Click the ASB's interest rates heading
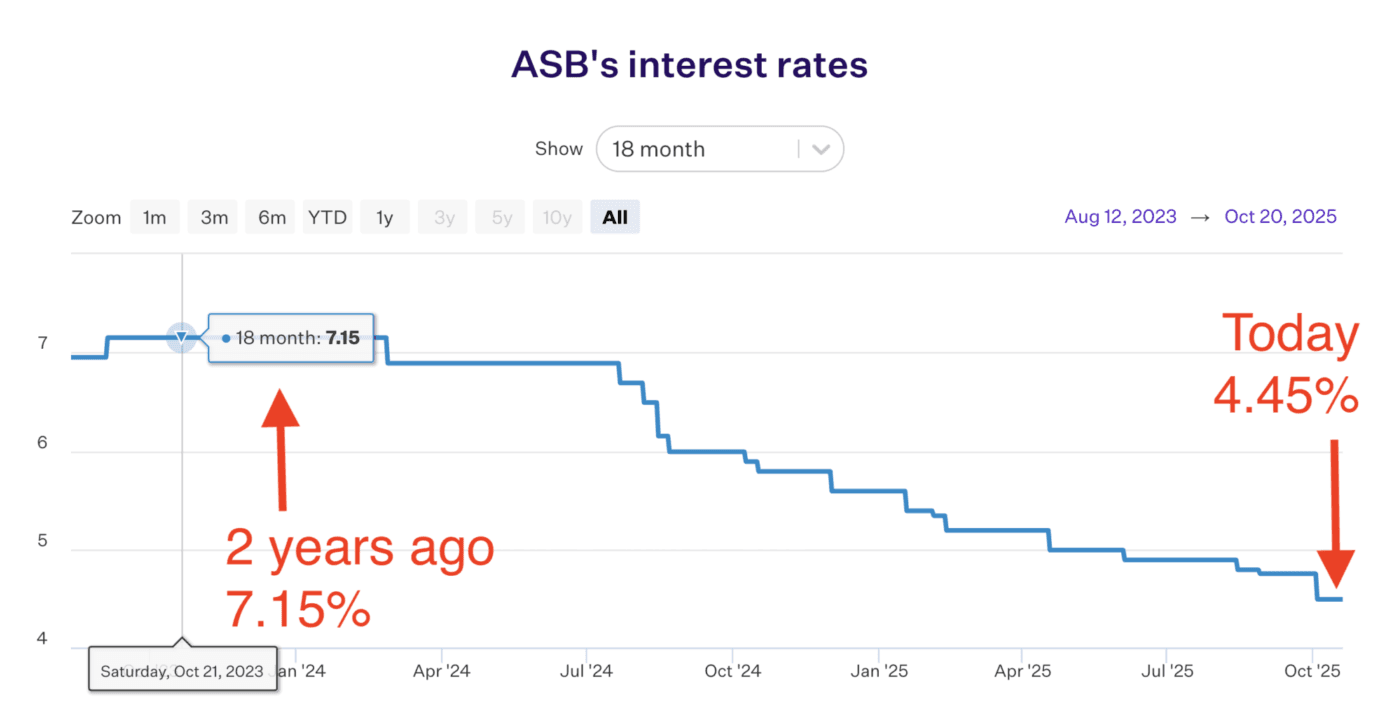The height and width of the screenshot is (711, 1400). click(689, 65)
